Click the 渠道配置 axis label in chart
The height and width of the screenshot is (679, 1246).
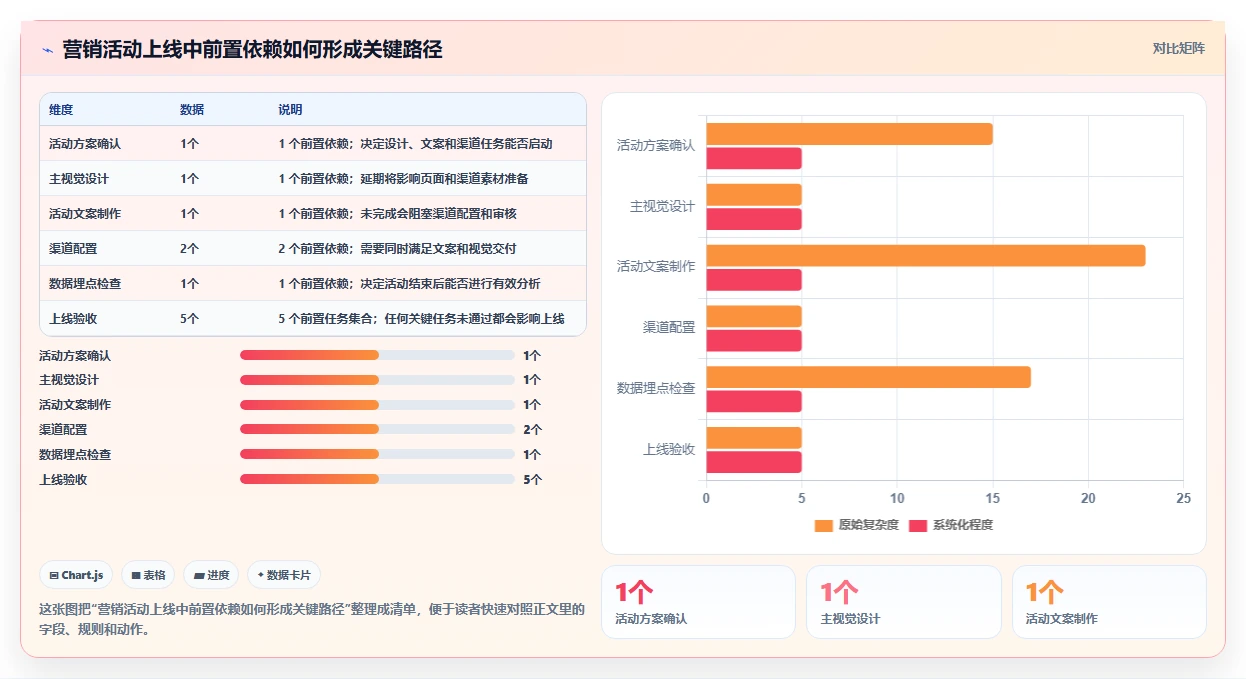[669, 328]
